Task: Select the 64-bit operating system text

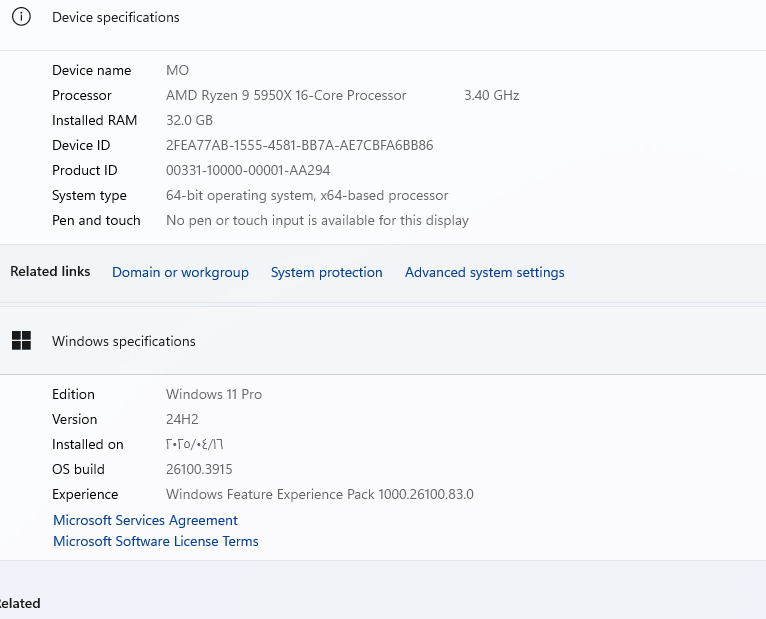Action: point(307,195)
